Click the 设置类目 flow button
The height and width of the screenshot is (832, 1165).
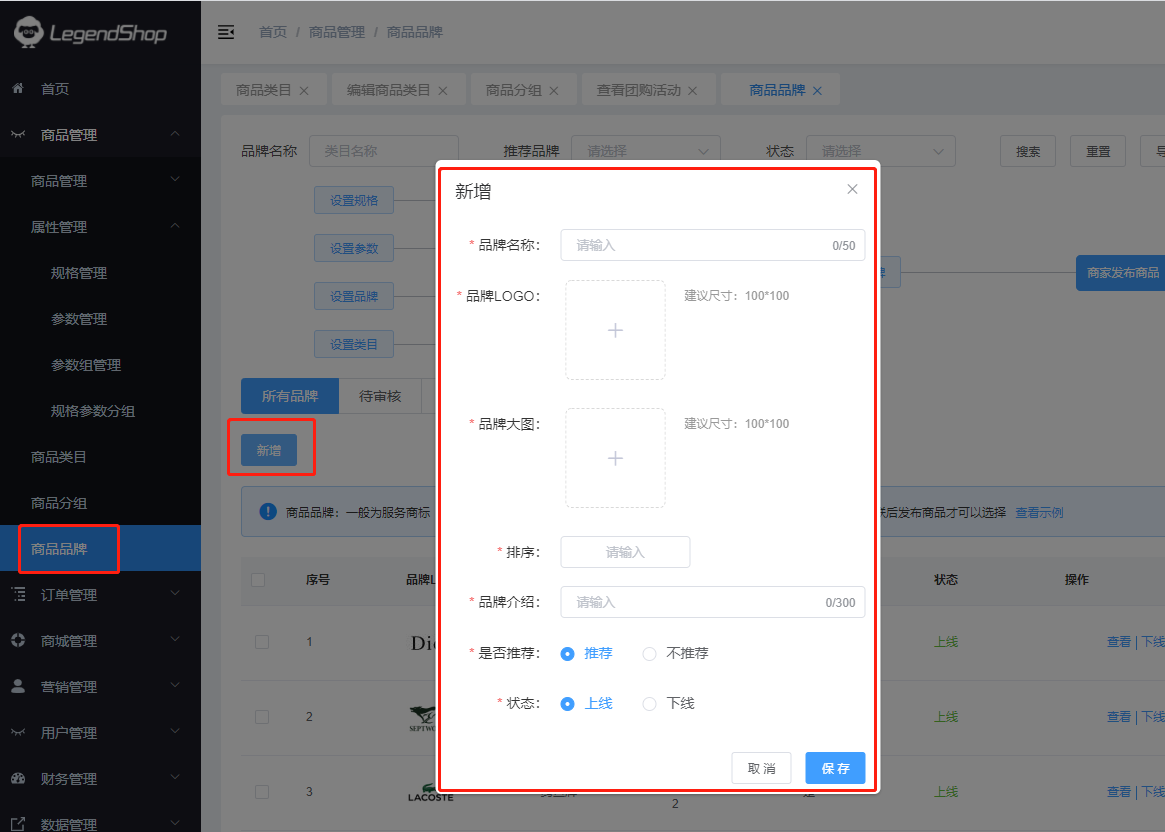pos(354,345)
